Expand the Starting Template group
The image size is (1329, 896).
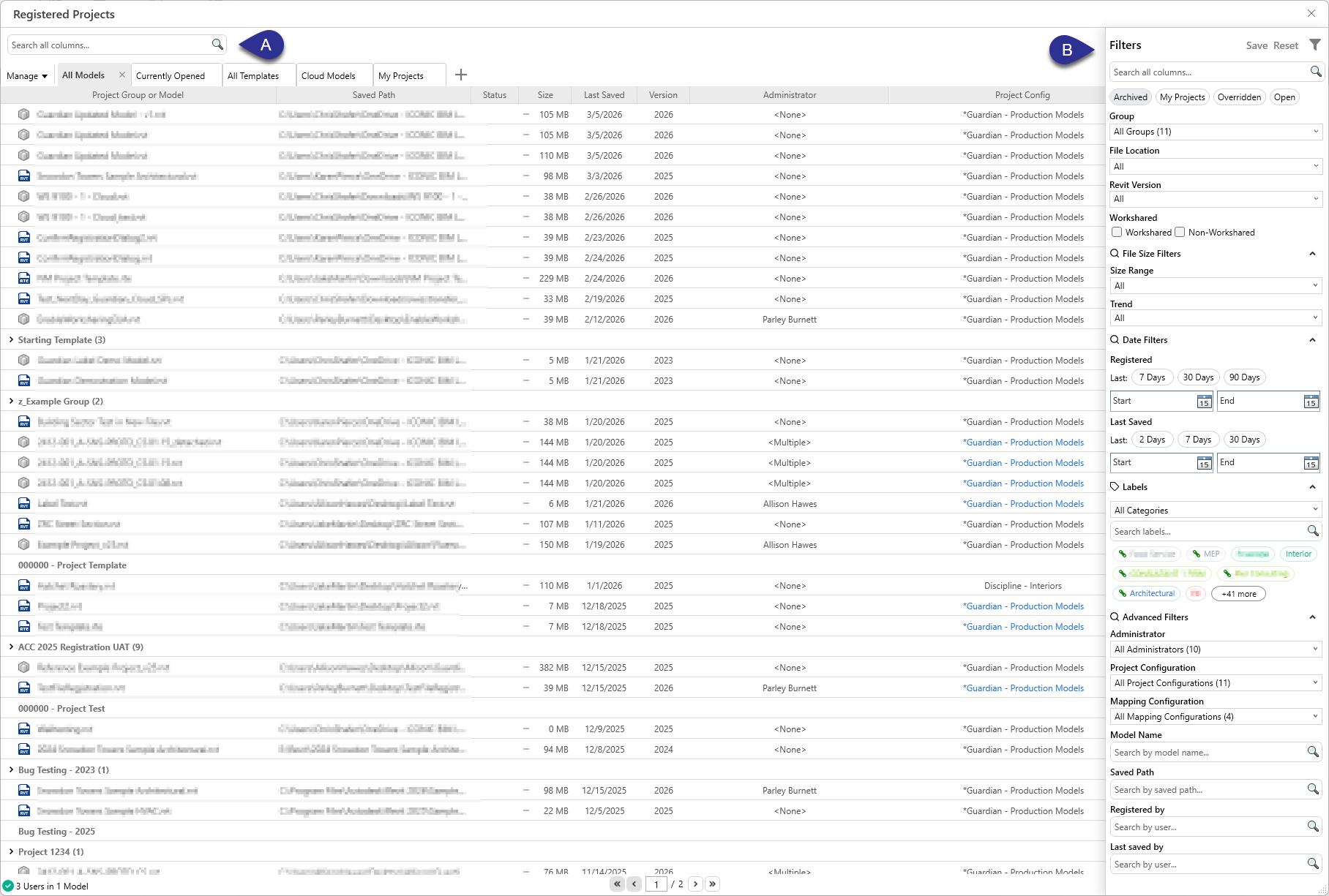click(11, 339)
